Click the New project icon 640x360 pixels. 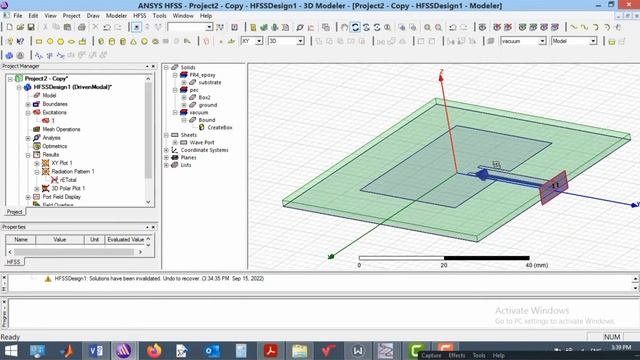click(9, 27)
